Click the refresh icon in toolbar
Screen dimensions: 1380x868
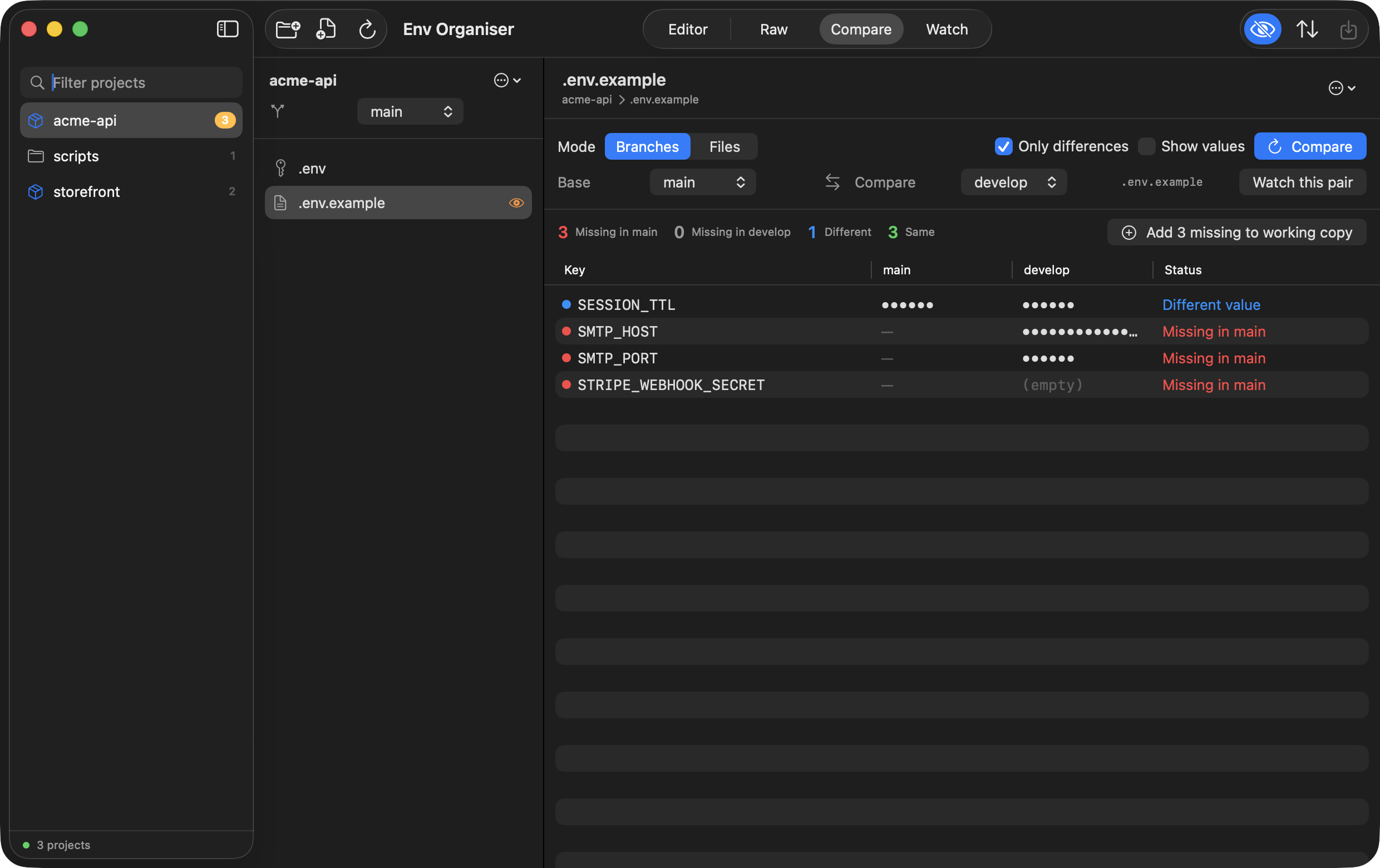(367, 29)
